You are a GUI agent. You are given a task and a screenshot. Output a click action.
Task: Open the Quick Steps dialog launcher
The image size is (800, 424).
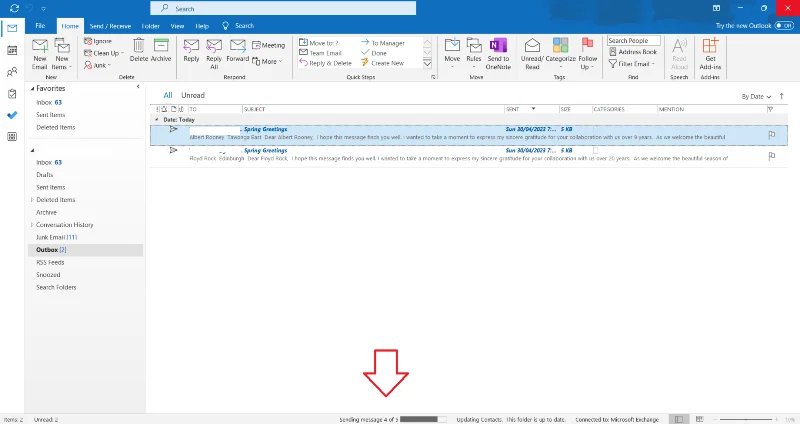point(433,77)
